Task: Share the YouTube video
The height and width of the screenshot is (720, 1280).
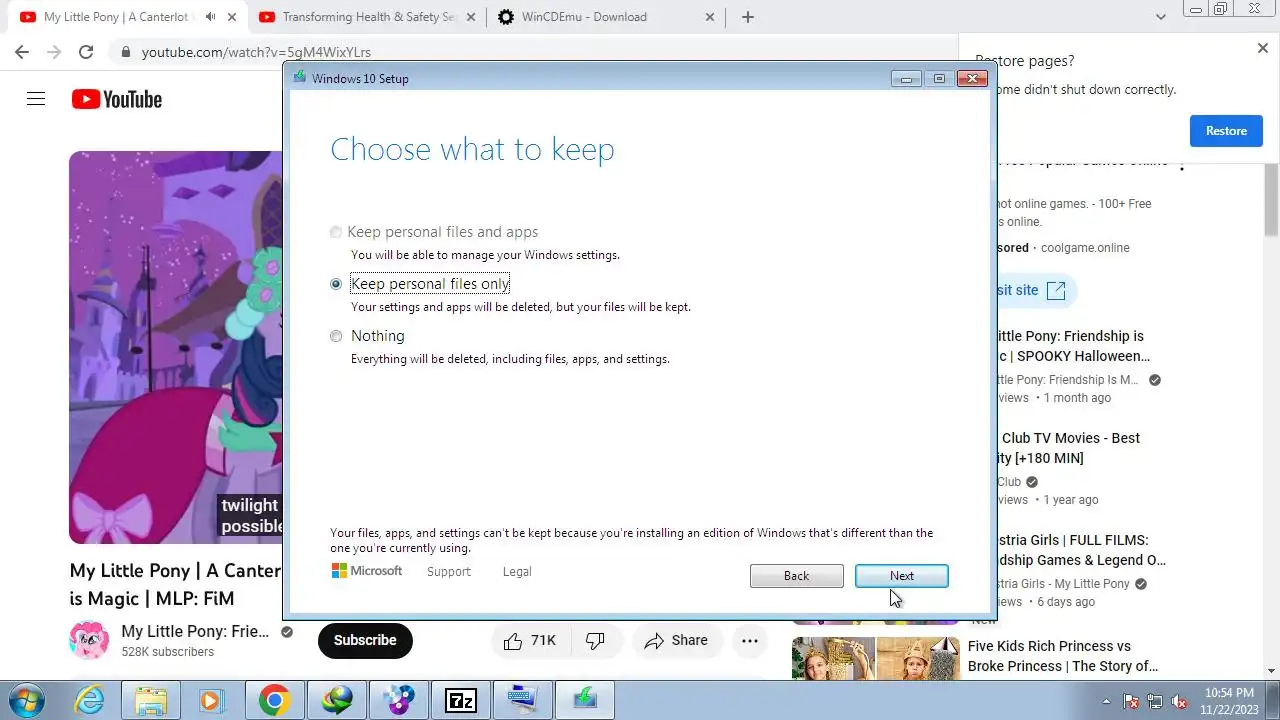Action: 676,641
